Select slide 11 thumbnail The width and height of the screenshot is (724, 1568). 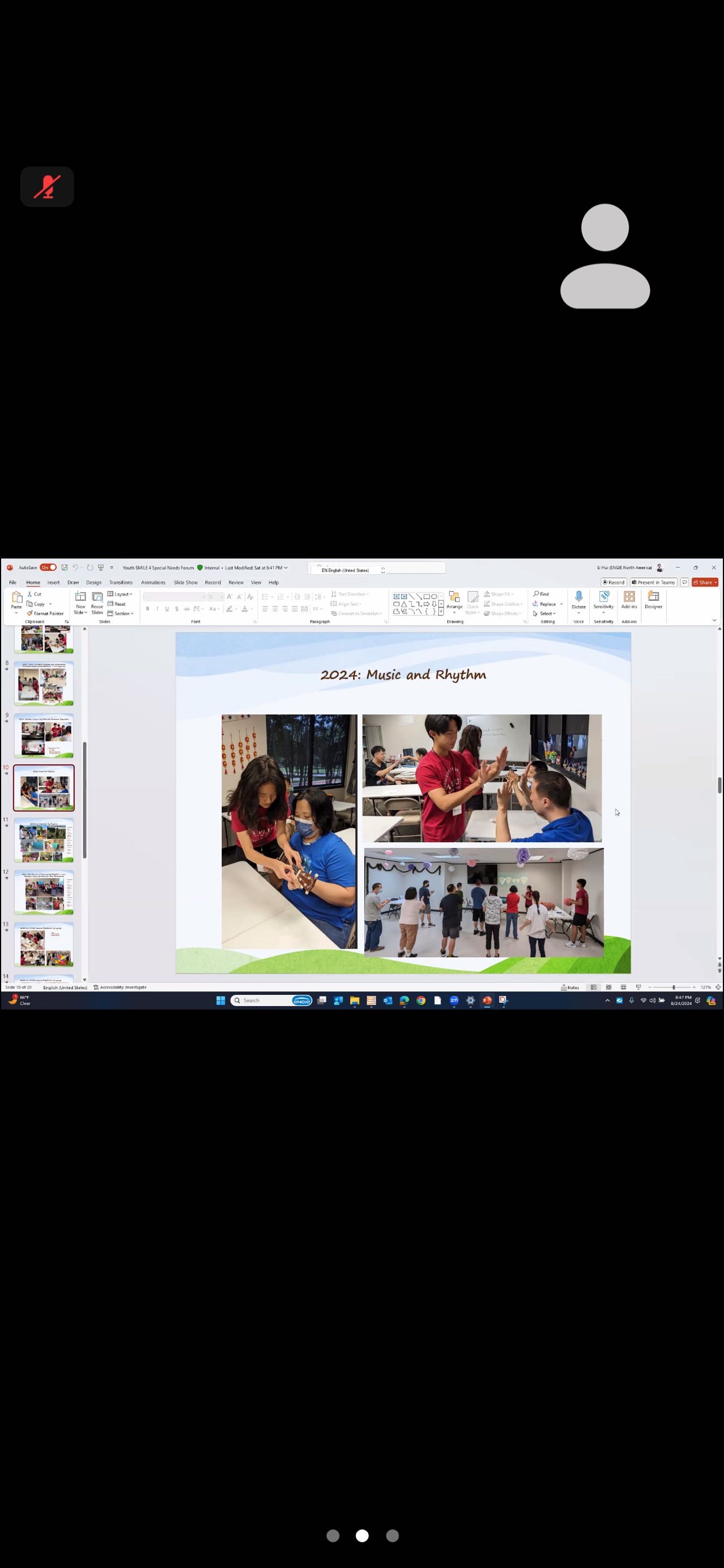point(44,840)
